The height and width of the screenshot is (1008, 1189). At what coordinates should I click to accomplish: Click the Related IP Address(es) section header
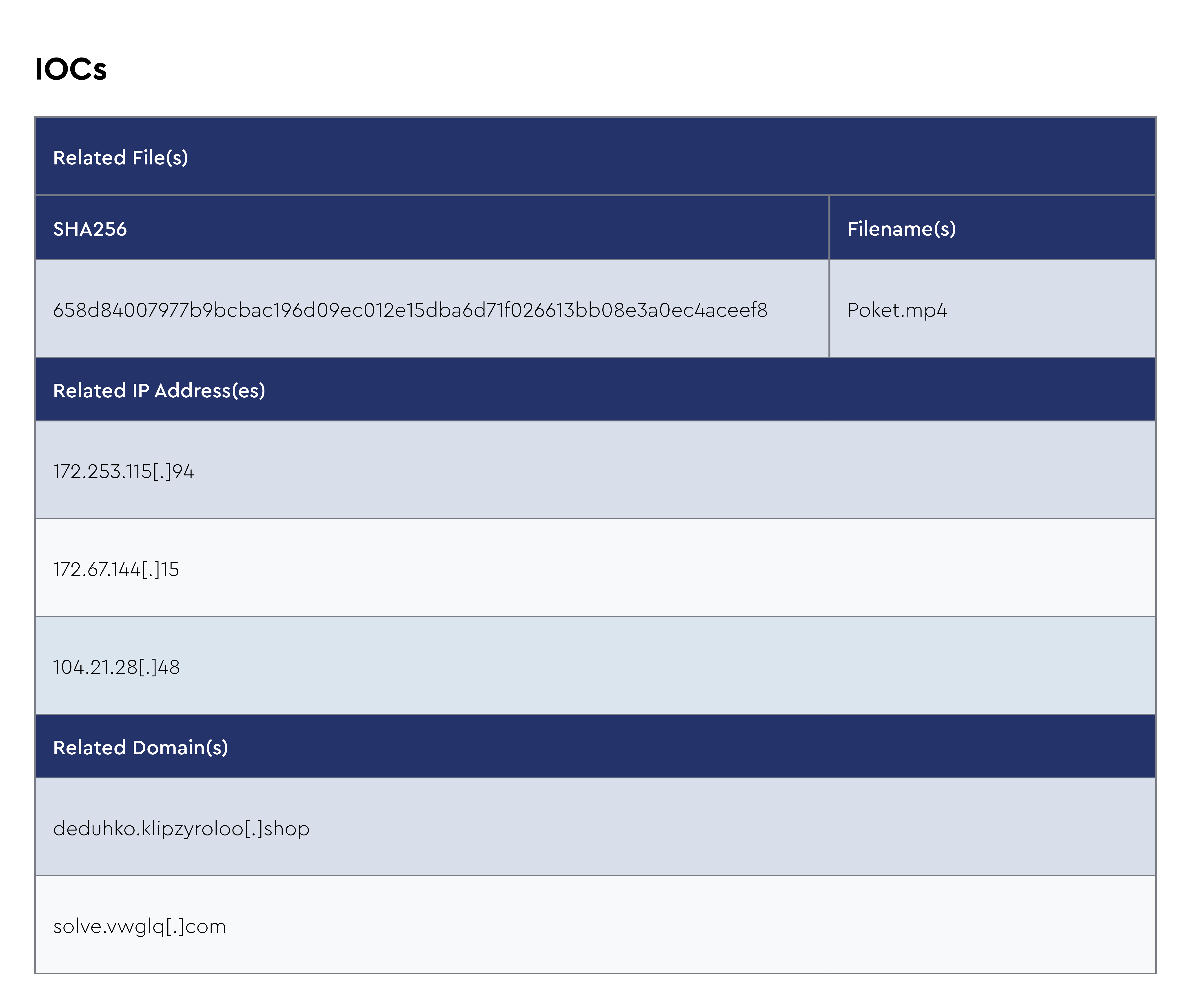[x=159, y=391]
